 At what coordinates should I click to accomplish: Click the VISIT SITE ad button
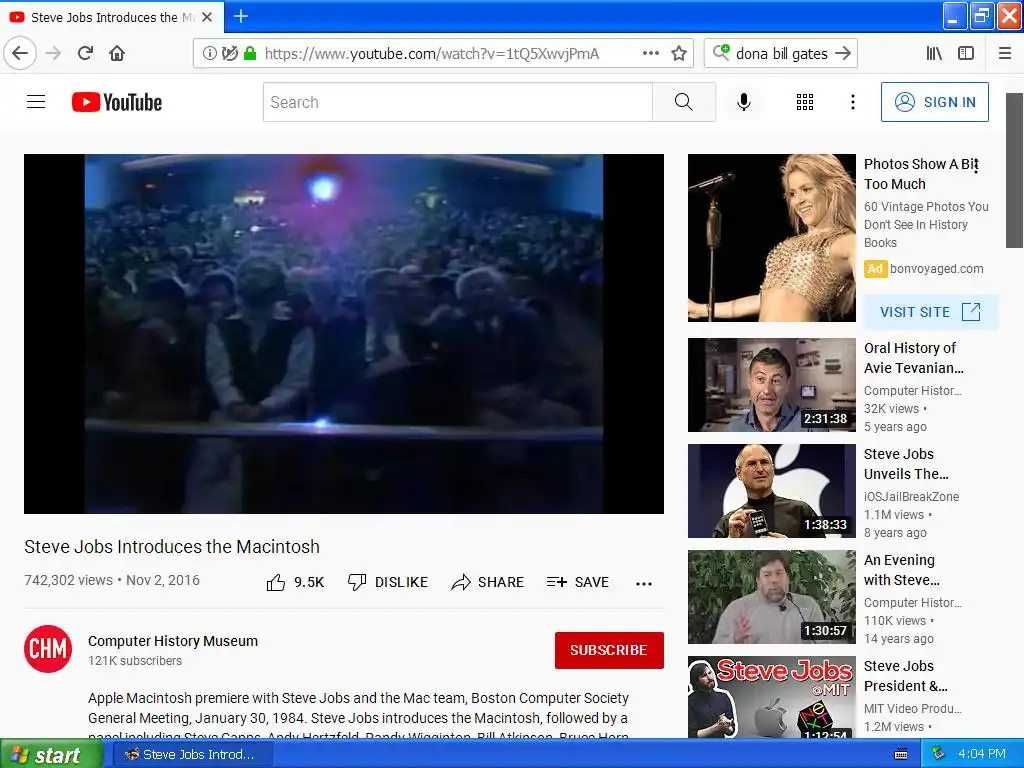click(930, 312)
